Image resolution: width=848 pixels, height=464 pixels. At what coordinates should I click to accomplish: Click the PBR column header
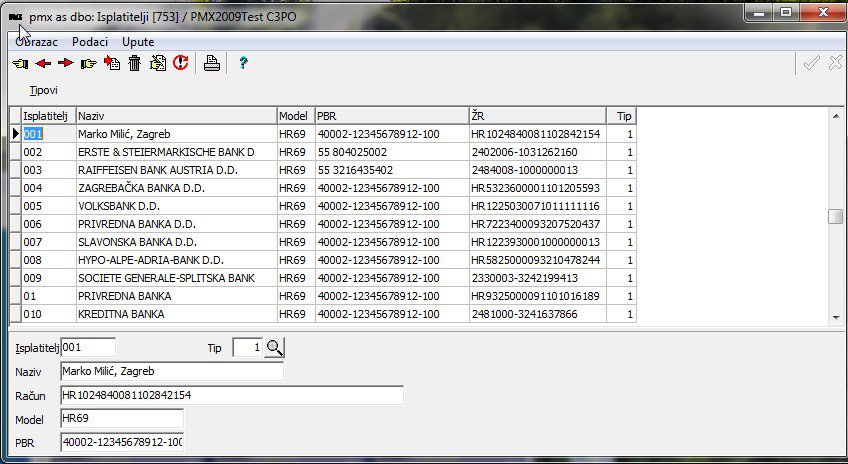point(392,116)
